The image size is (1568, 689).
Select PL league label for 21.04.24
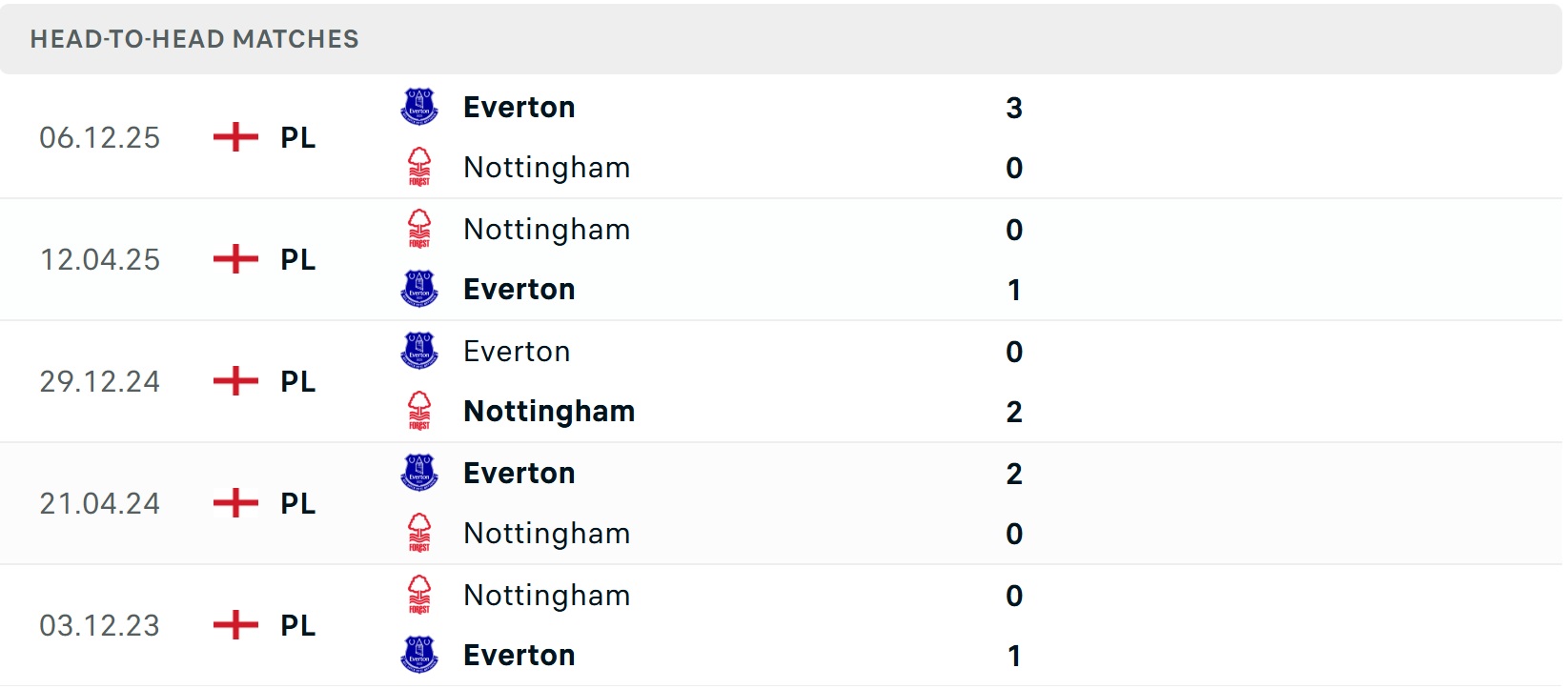pyautogui.click(x=297, y=503)
